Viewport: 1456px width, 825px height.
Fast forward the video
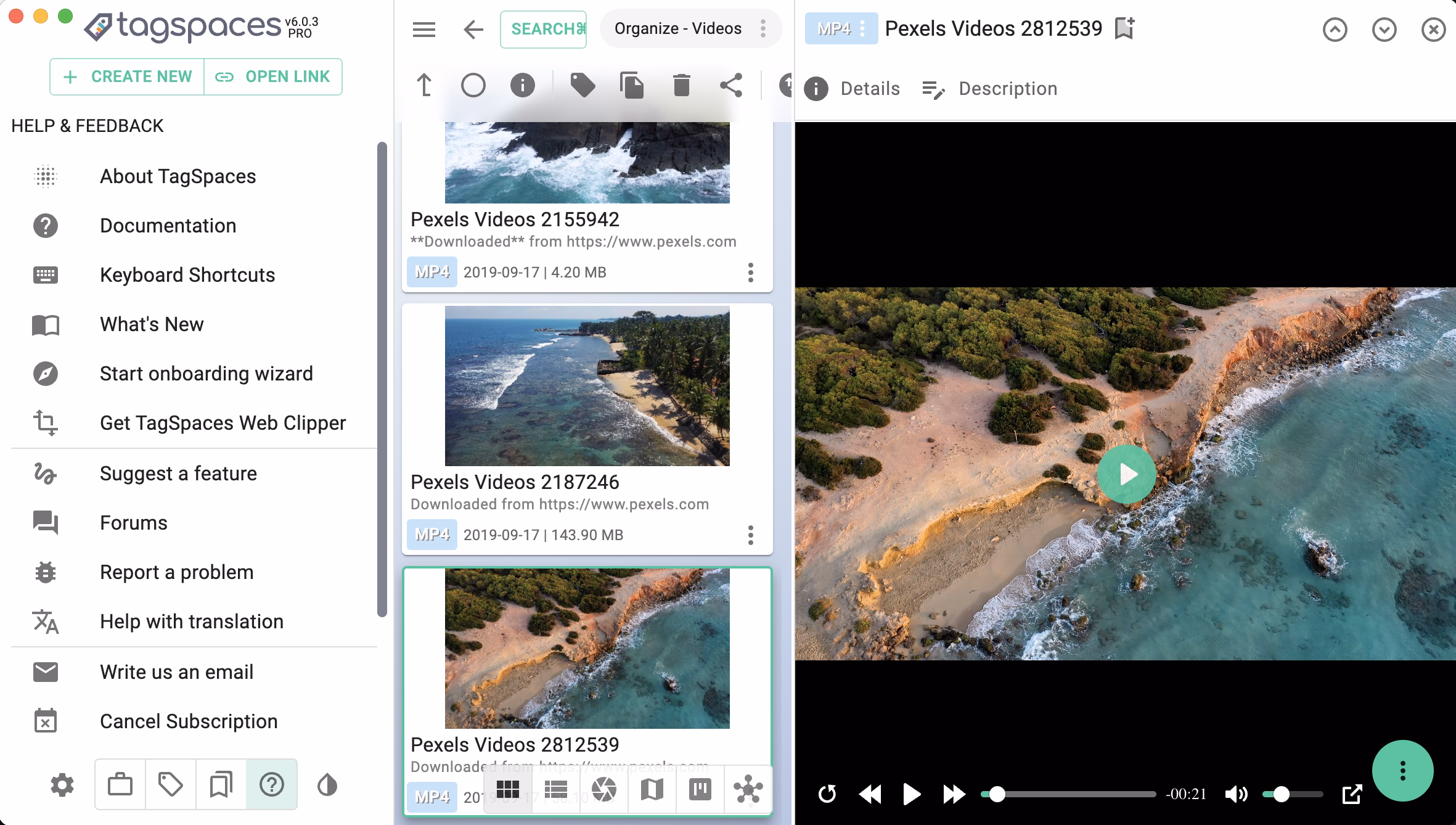pos(954,794)
